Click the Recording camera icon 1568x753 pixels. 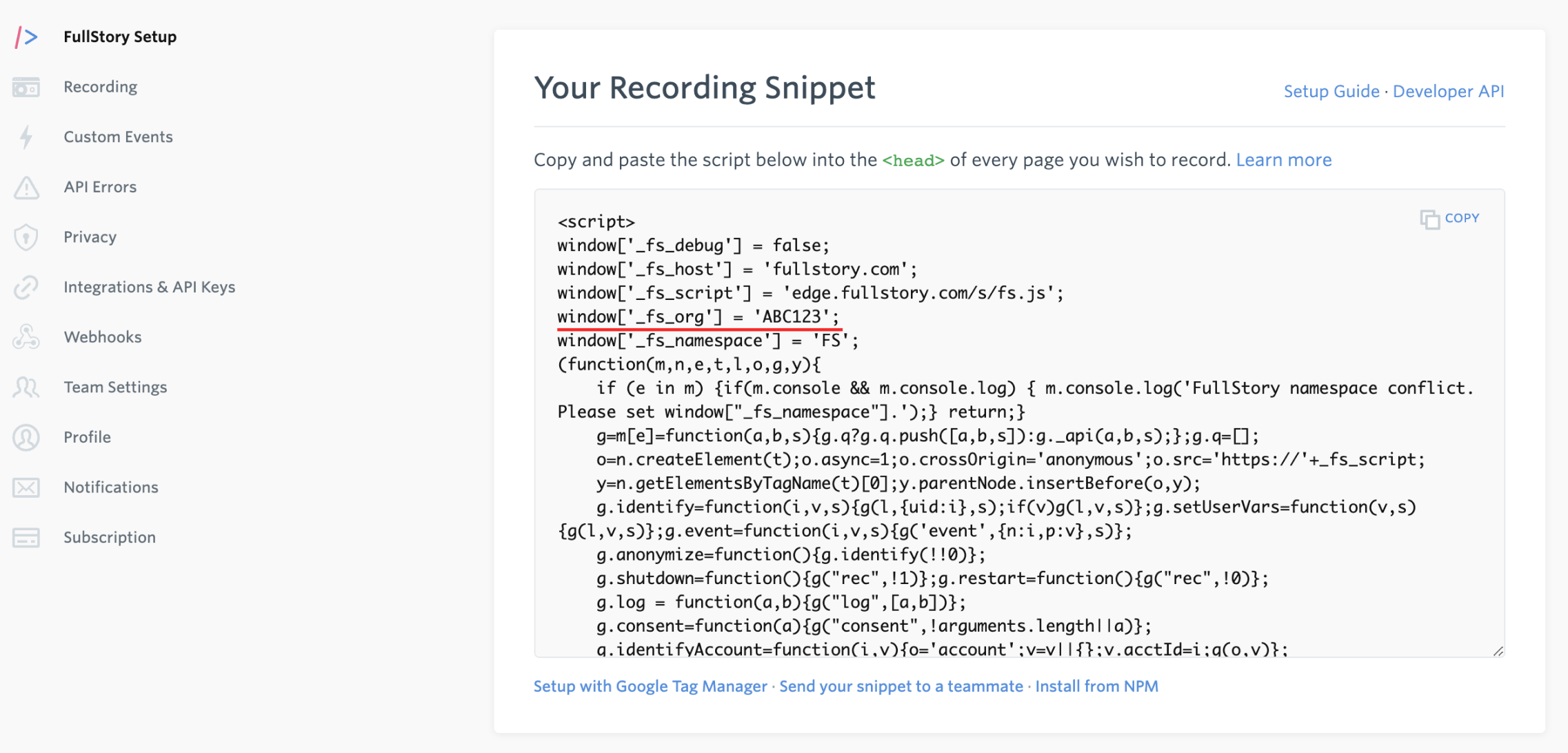pos(26,88)
